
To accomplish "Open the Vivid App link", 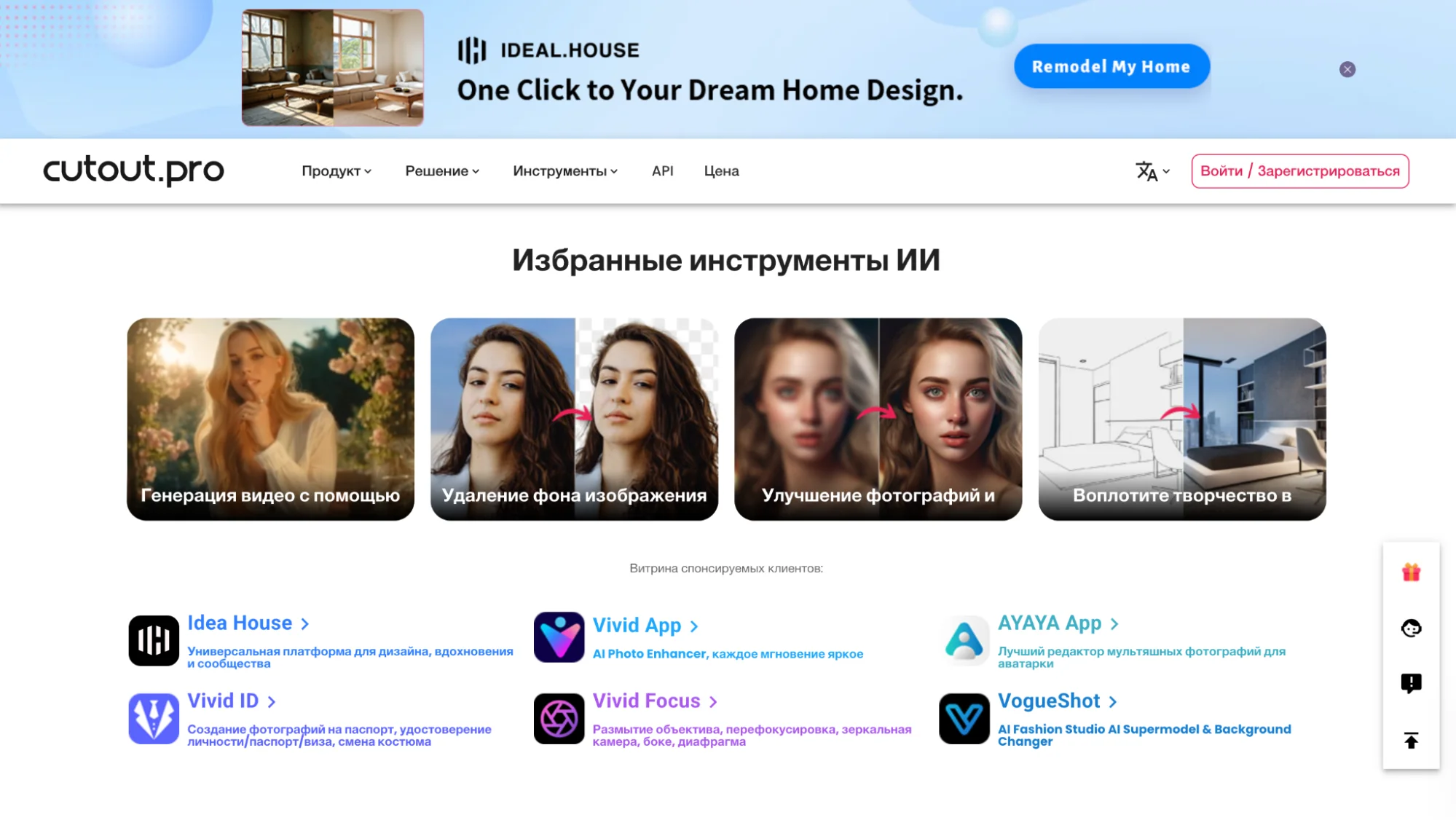I will 645,626.
